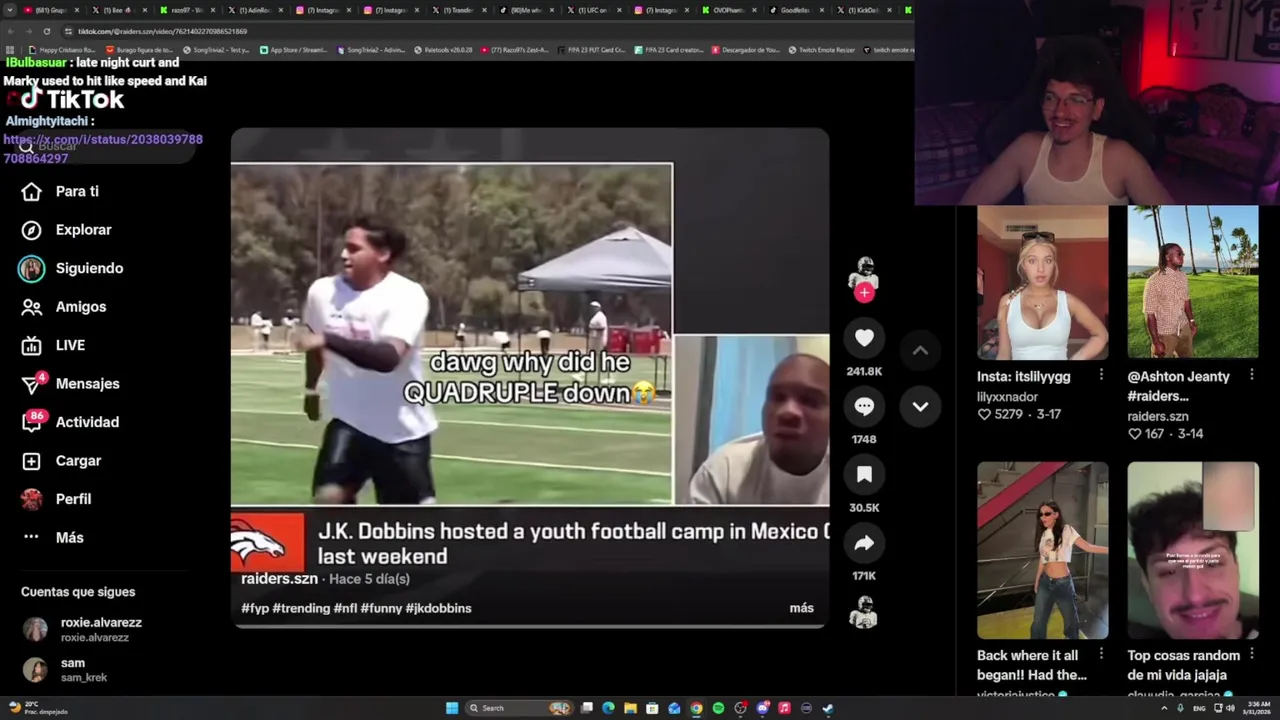The height and width of the screenshot is (720, 1280).
Task: Open the 'Insta: itslilyygg' video thumbnail
Action: tap(1042, 282)
